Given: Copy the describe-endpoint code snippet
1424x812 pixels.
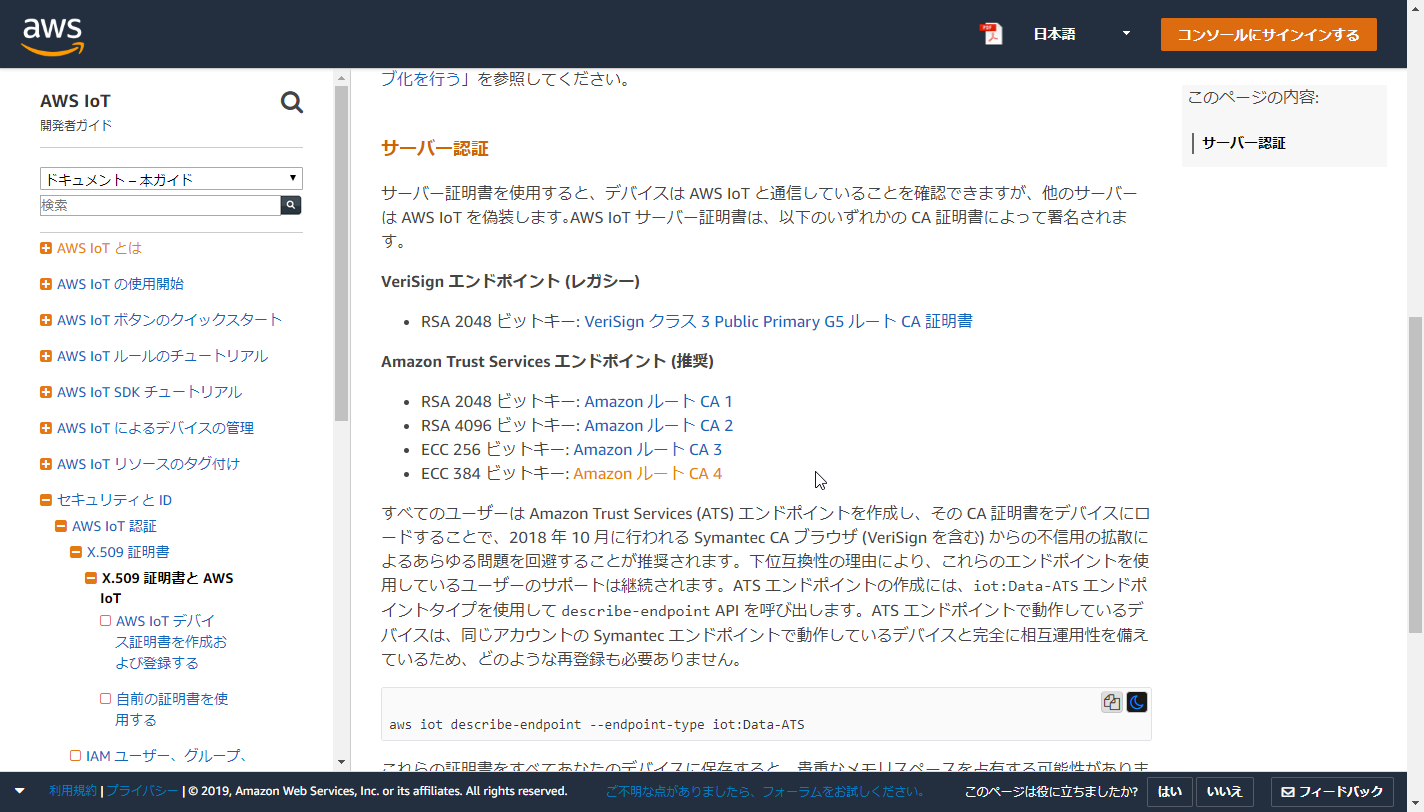Looking at the screenshot, I should (x=1111, y=701).
